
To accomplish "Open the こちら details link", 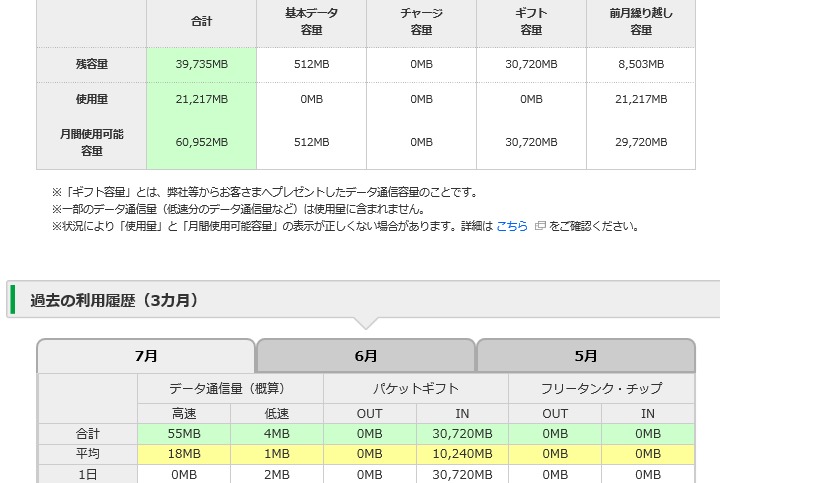I will click(512, 226).
